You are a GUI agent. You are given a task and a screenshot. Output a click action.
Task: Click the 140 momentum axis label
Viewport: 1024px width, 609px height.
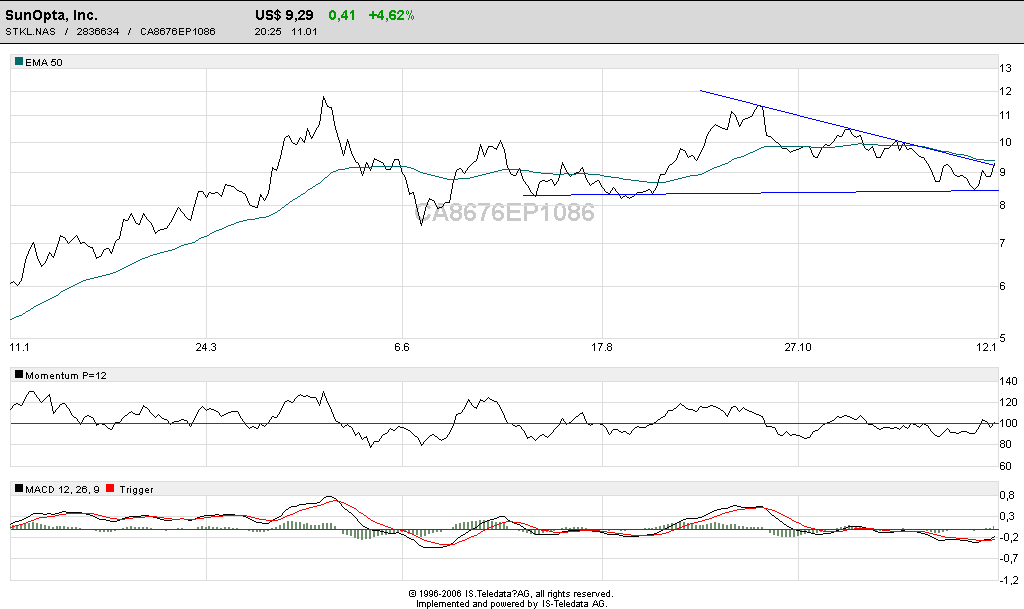click(1008, 381)
